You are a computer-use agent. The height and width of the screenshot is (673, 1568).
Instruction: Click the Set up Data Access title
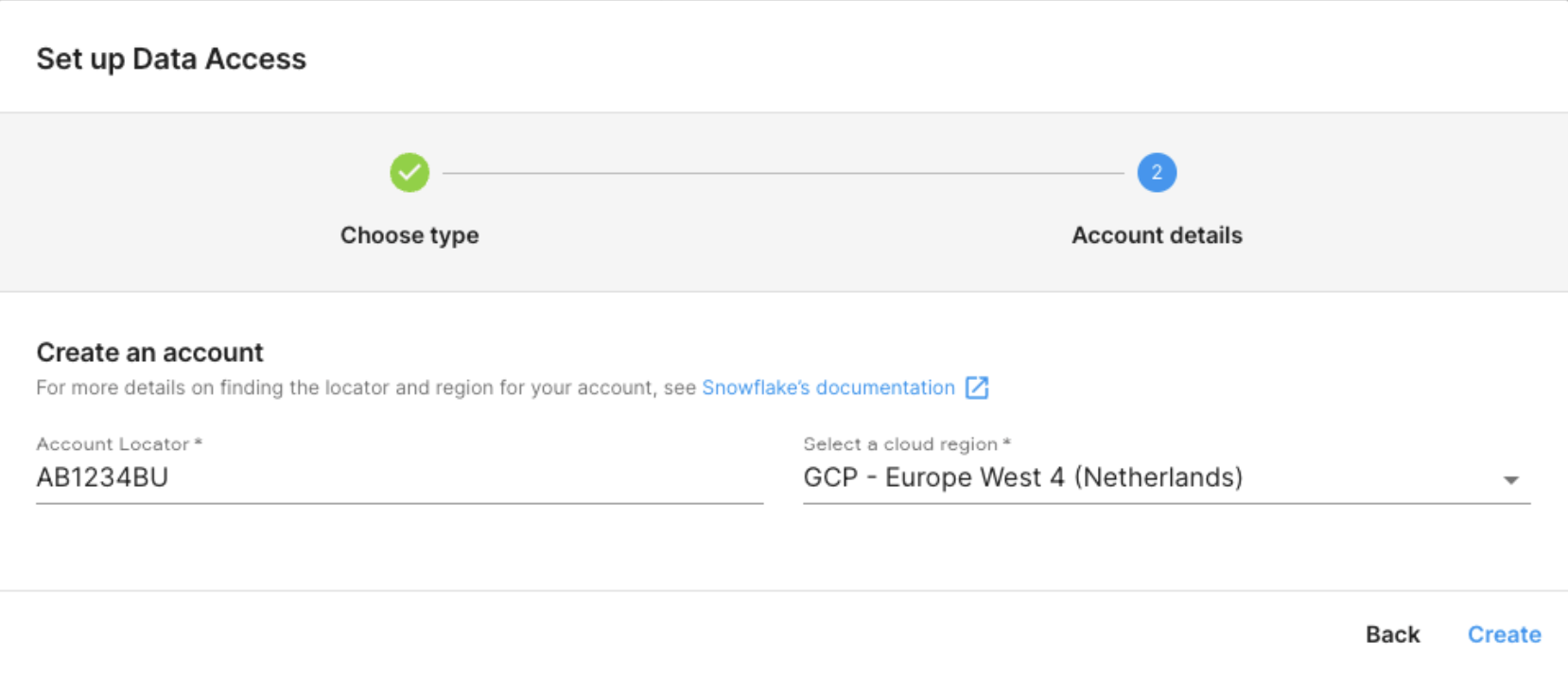click(171, 59)
